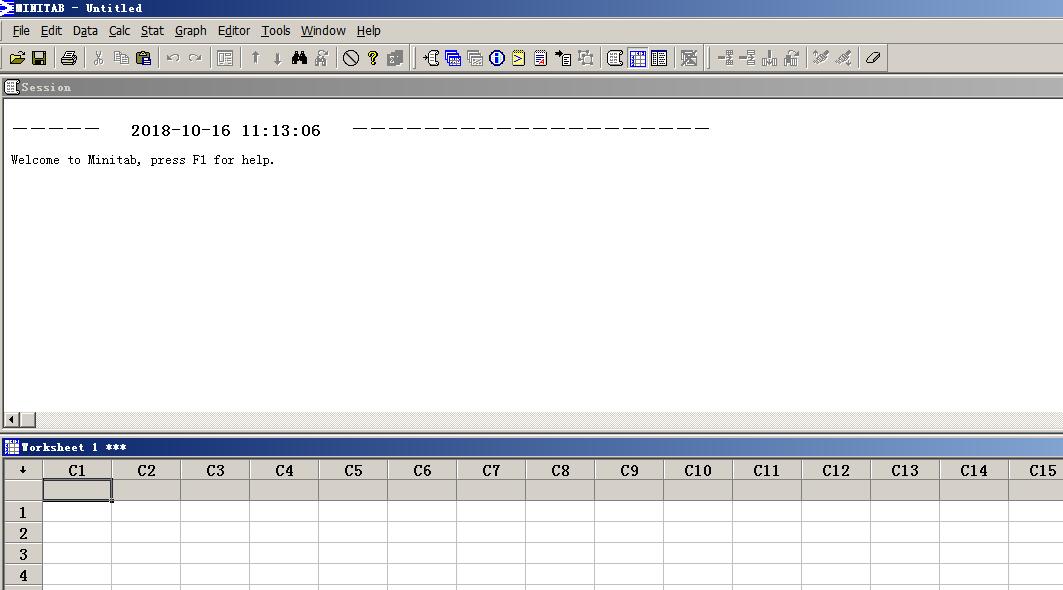Show Worksheets folder icon
The height and width of the screenshot is (590, 1063).
[453, 58]
